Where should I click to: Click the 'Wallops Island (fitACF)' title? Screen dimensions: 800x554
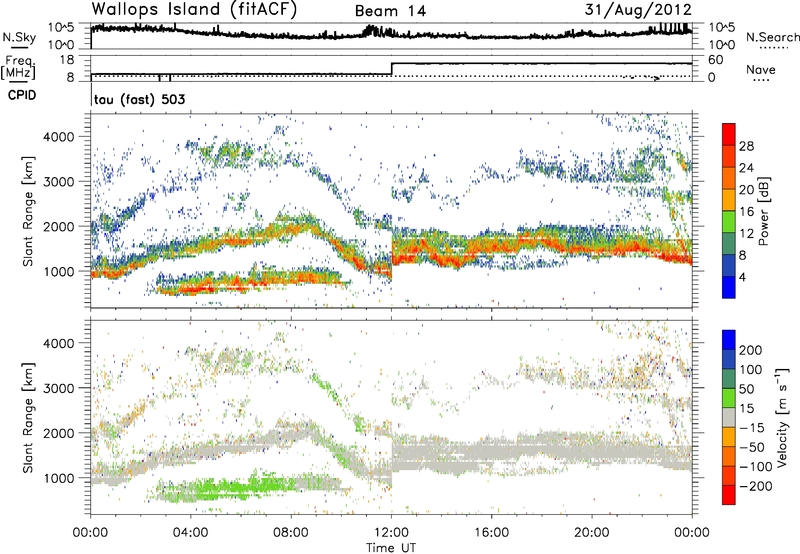(x=194, y=10)
